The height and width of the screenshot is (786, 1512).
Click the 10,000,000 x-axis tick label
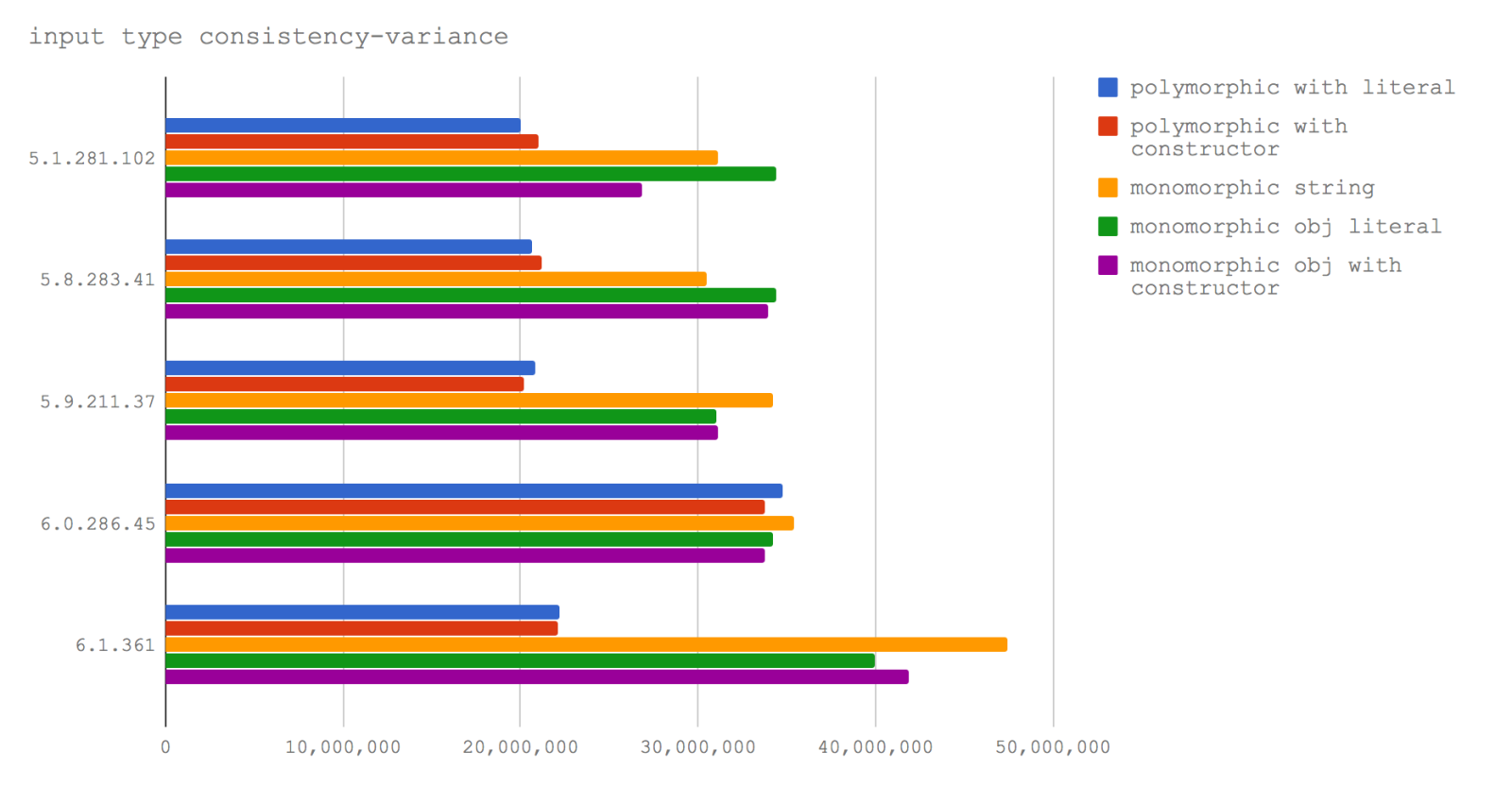343,747
